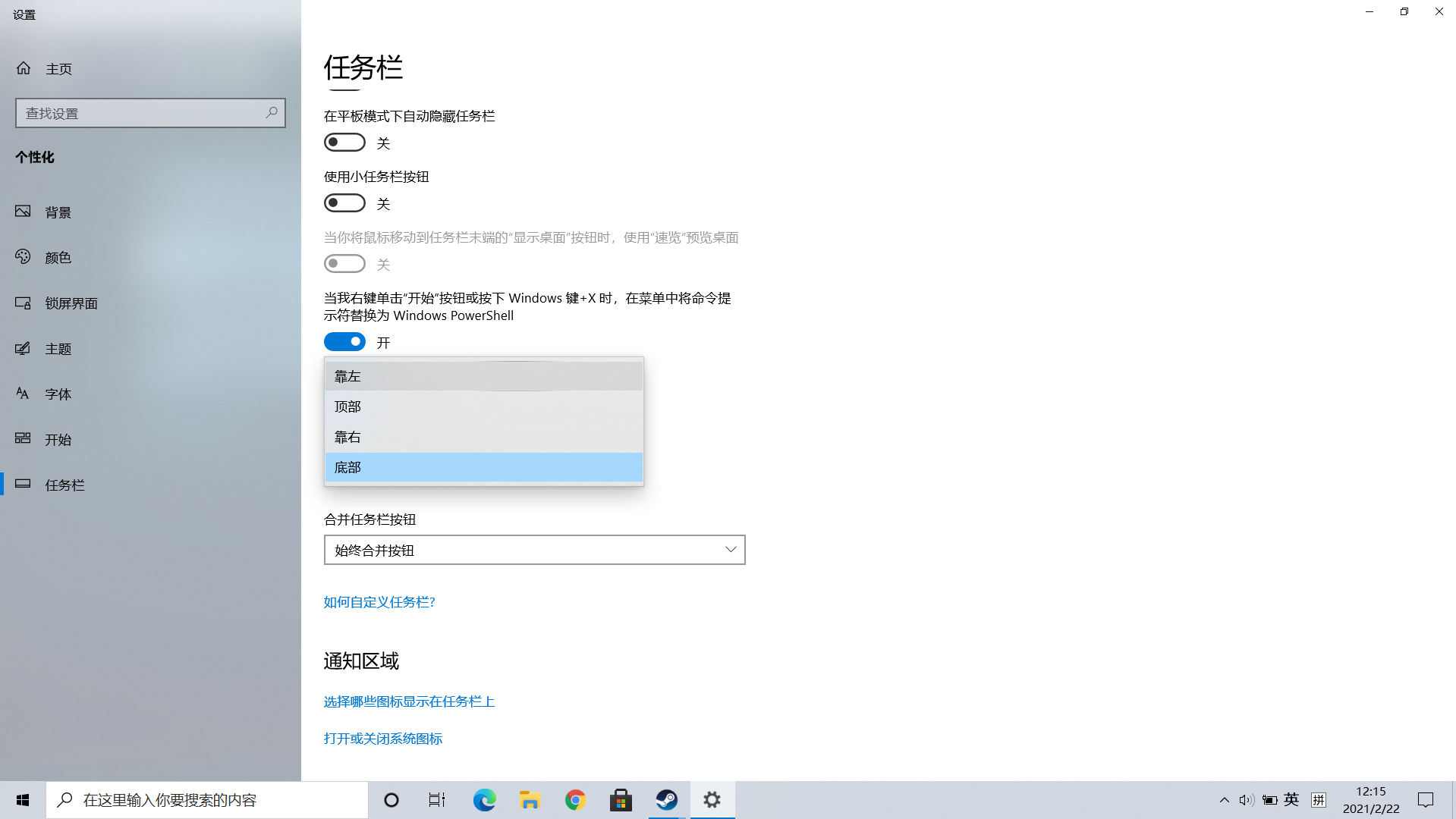Open the 如何自定义任务栏 help link

coord(379,602)
